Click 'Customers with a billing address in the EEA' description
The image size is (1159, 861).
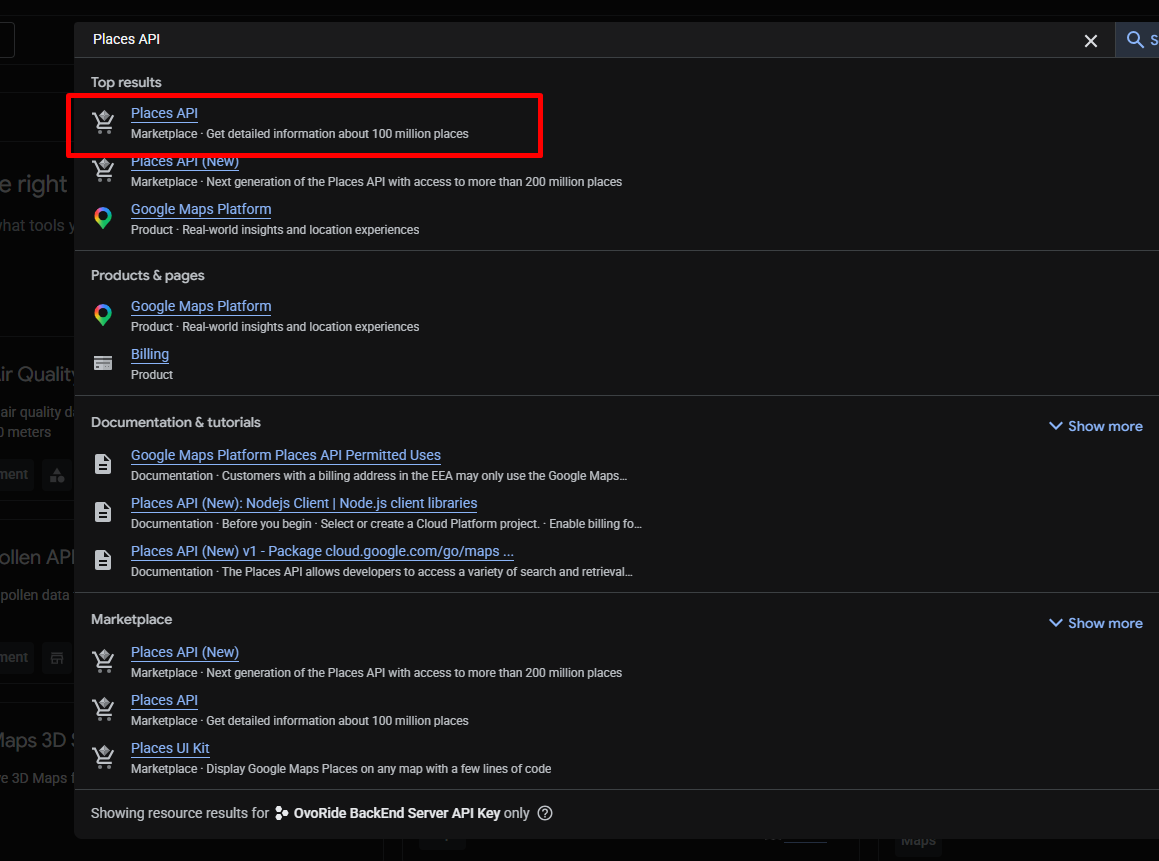pos(424,476)
